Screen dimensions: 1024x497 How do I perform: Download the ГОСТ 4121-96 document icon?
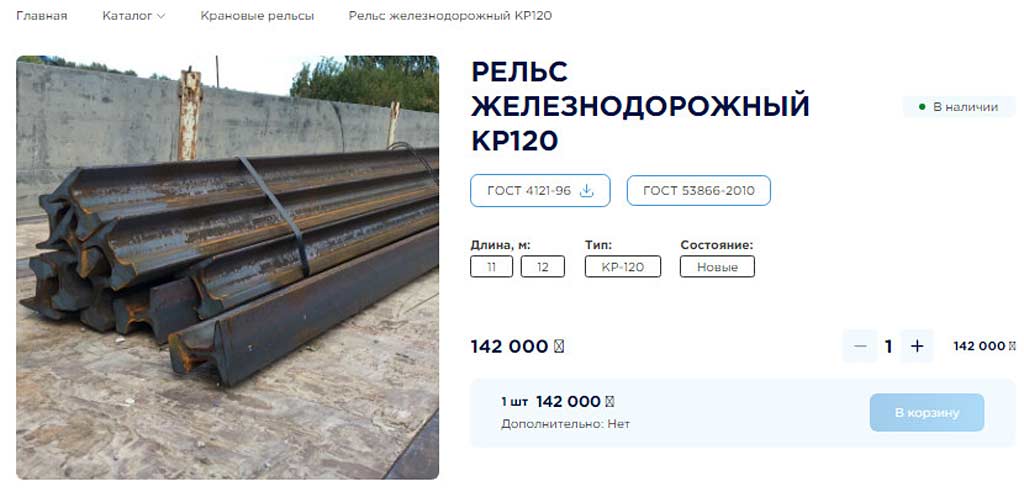coord(586,191)
